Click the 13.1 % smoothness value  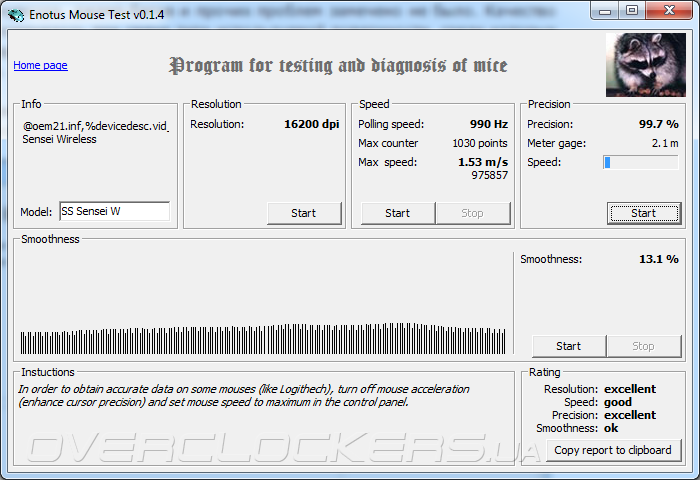click(x=658, y=259)
